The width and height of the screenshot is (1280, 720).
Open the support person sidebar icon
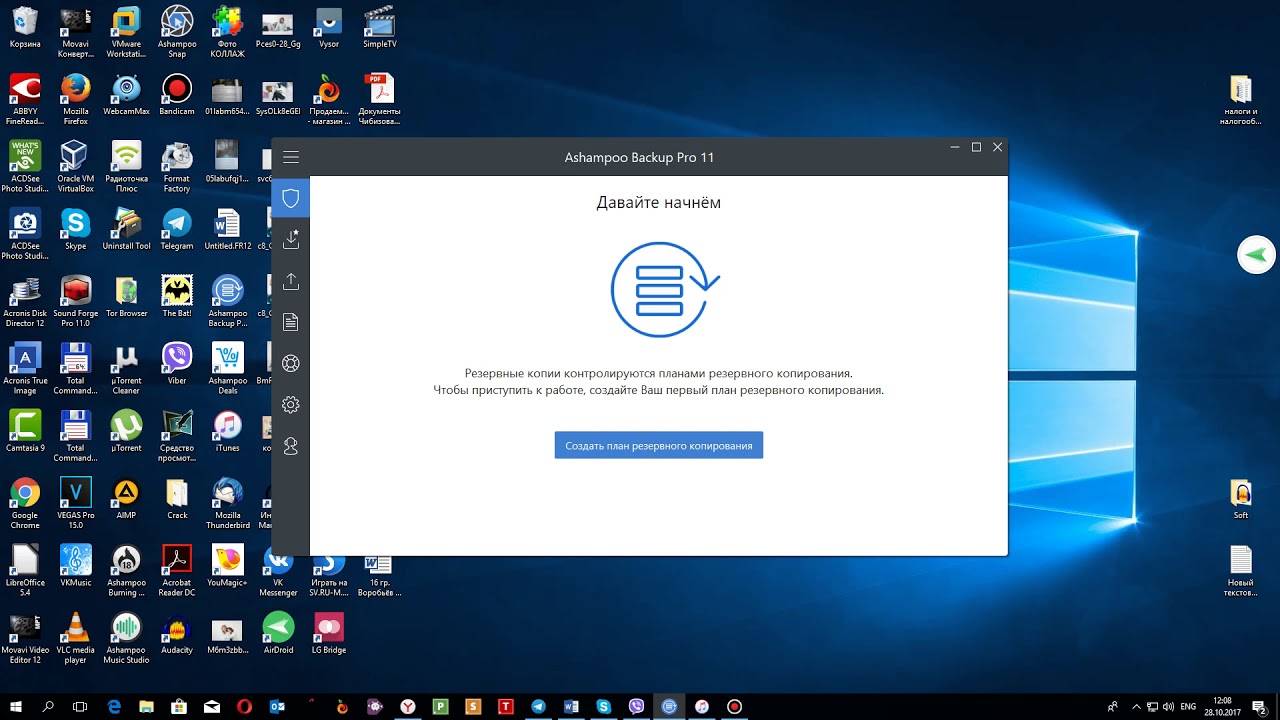point(291,447)
